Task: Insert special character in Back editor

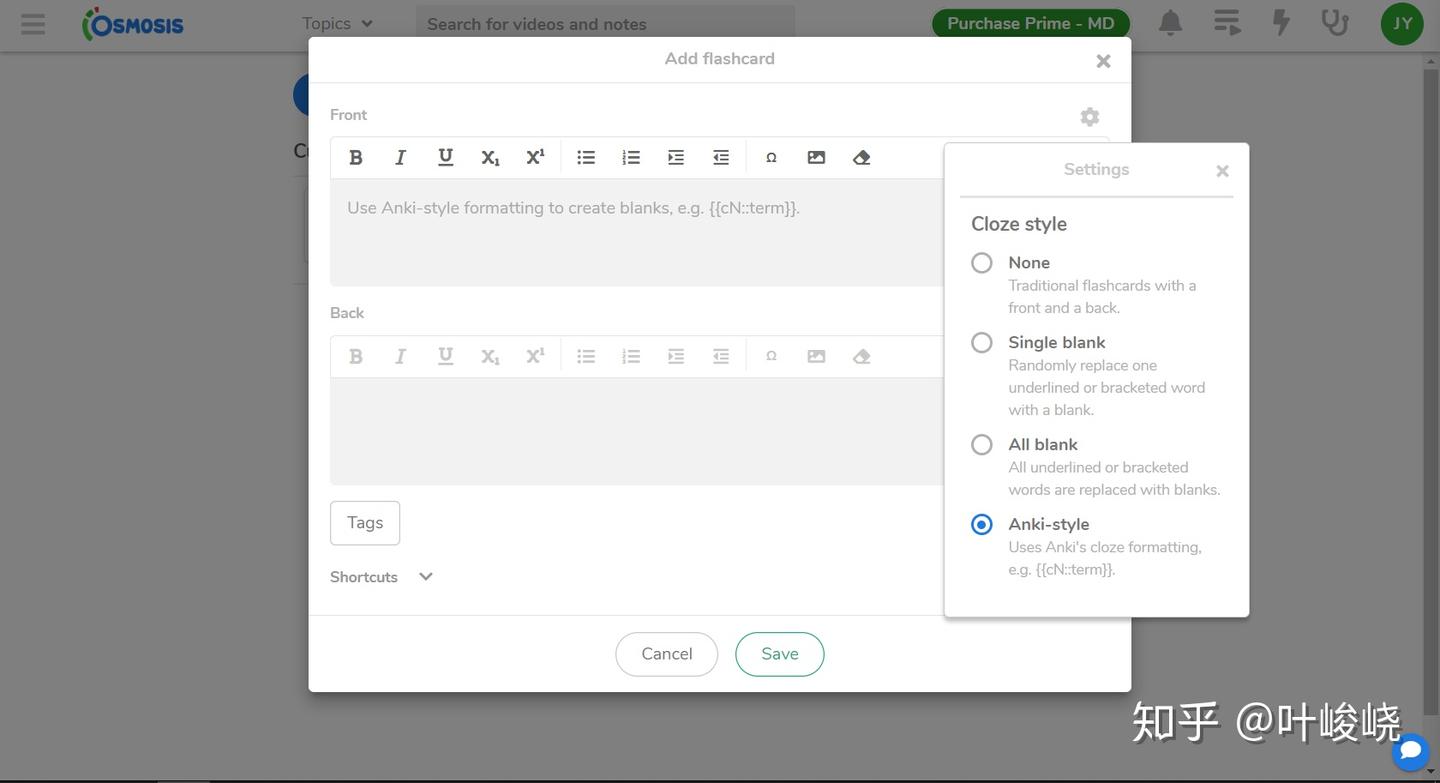Action: (x=771, y=356)
